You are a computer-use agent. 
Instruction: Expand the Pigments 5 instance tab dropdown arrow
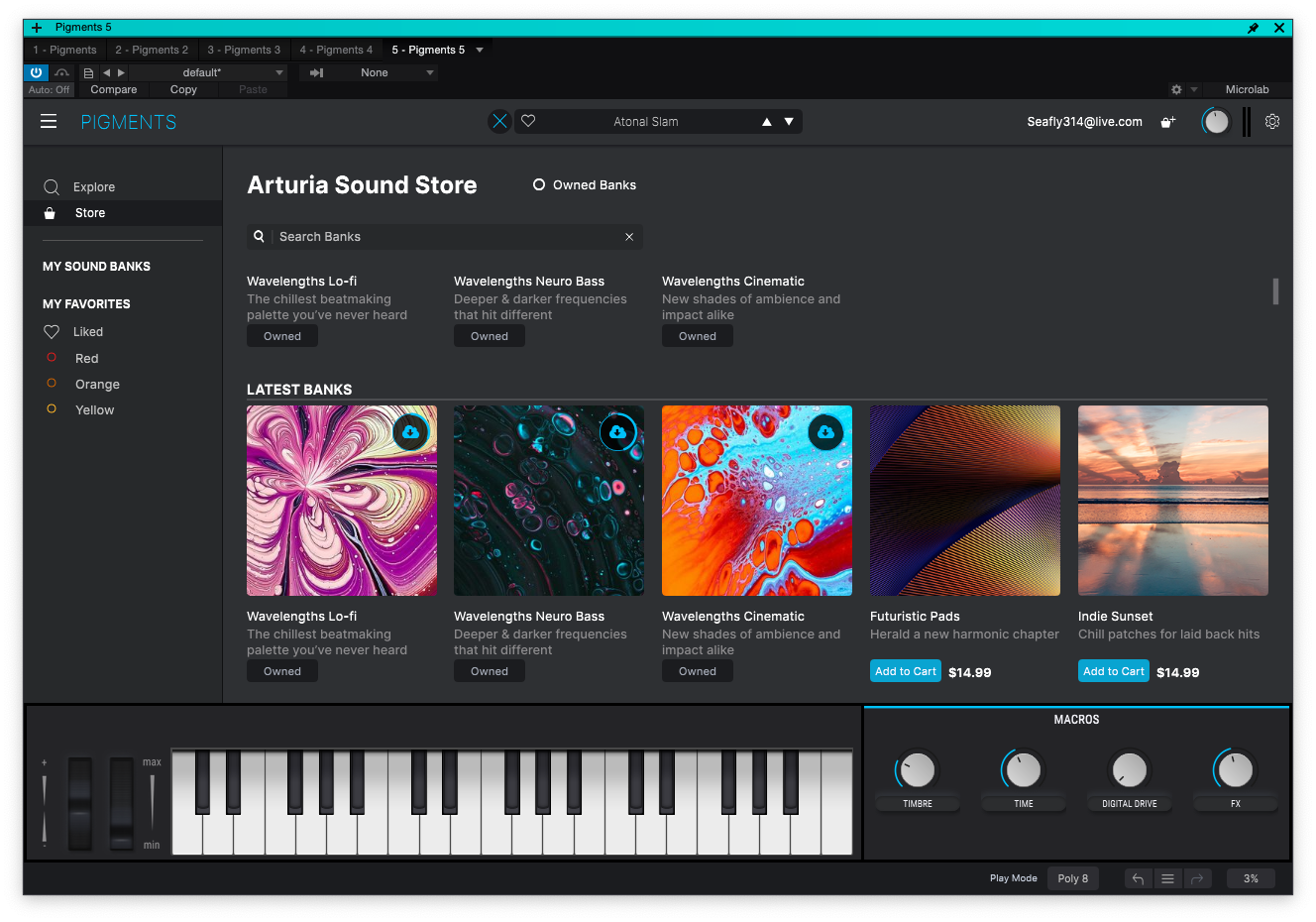480,50
